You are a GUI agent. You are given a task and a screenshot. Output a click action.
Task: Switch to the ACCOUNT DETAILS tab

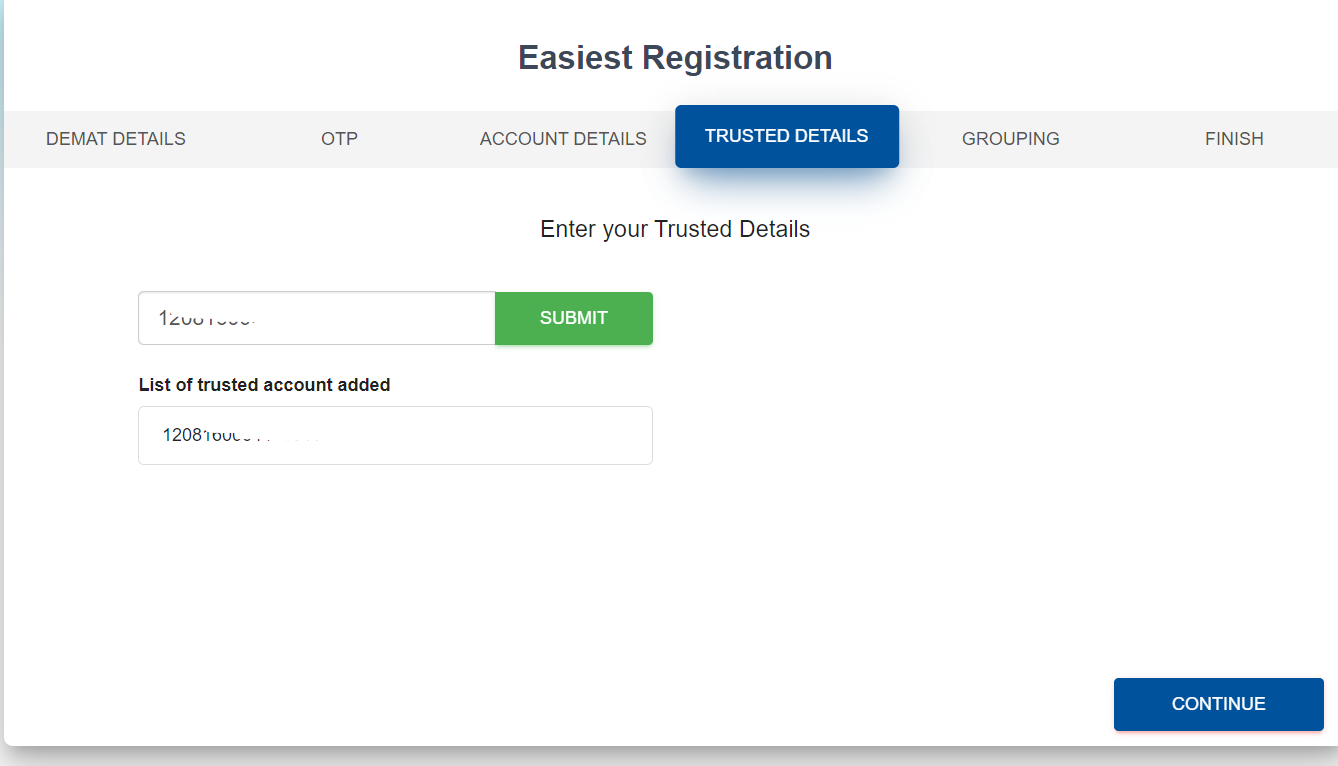(563, 139)
